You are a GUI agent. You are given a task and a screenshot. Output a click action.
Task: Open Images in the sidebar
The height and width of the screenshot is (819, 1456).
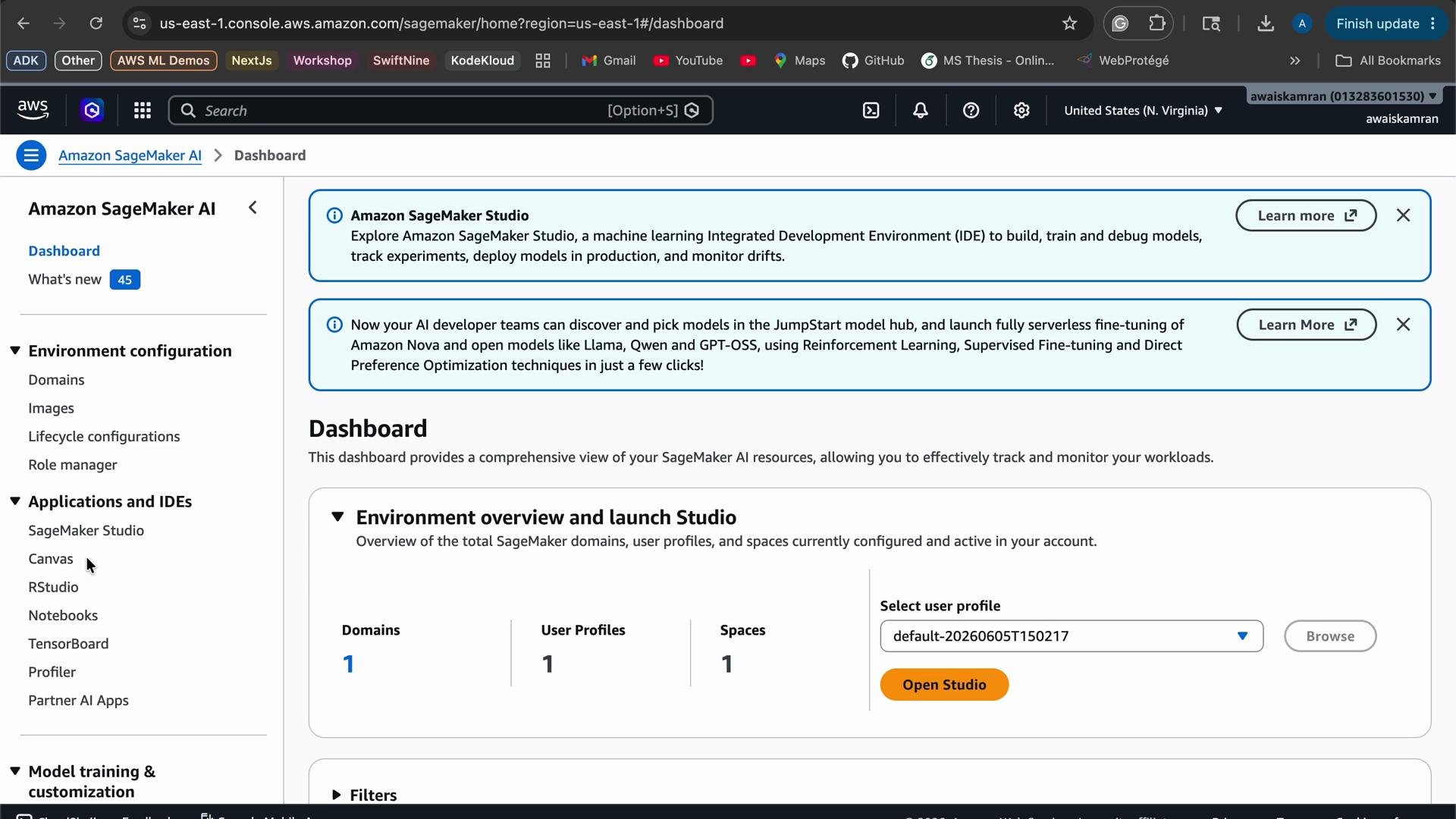51,408
